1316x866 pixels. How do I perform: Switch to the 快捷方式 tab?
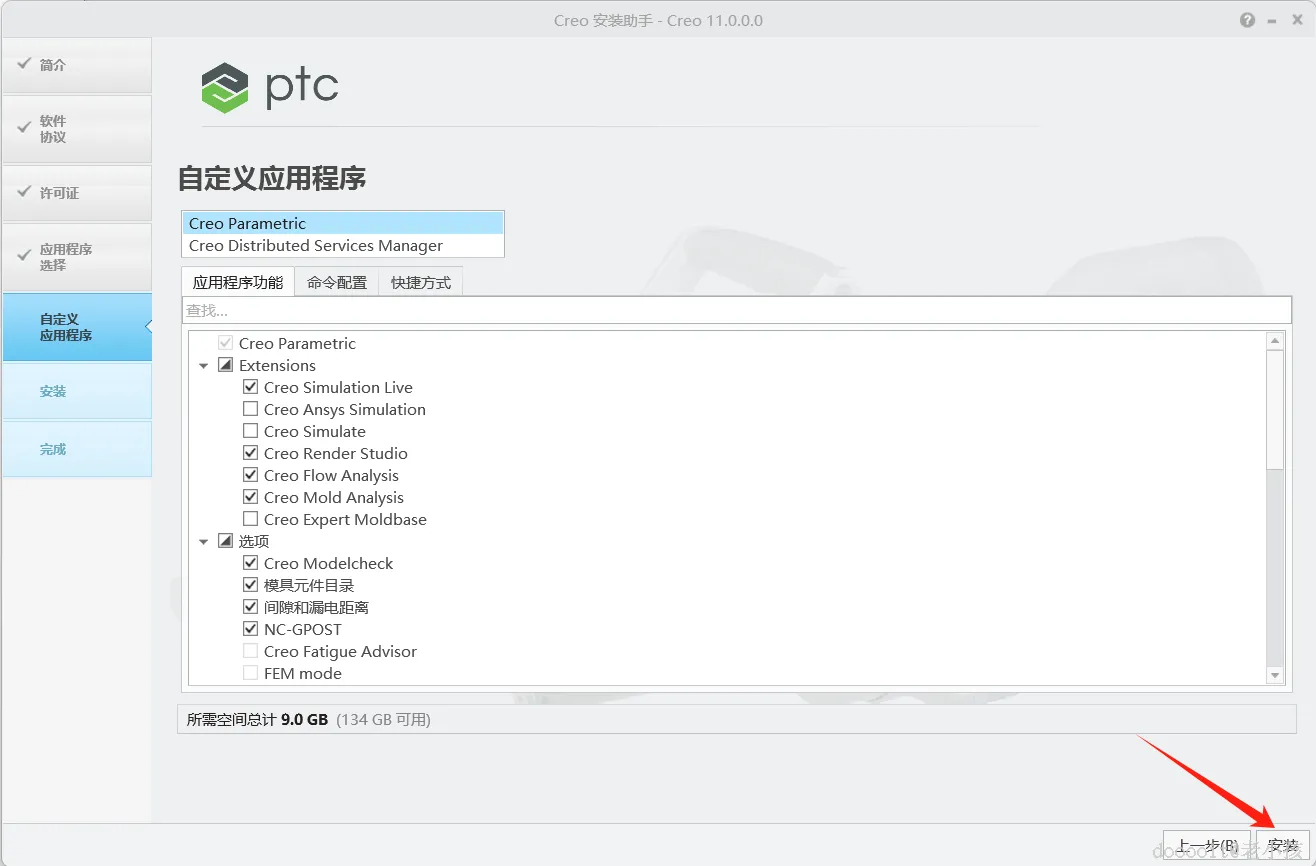point(420,281)
